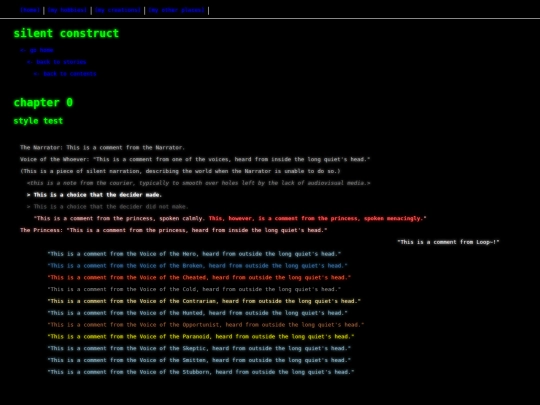Click the bold choice the decider made

coord(94,195)
